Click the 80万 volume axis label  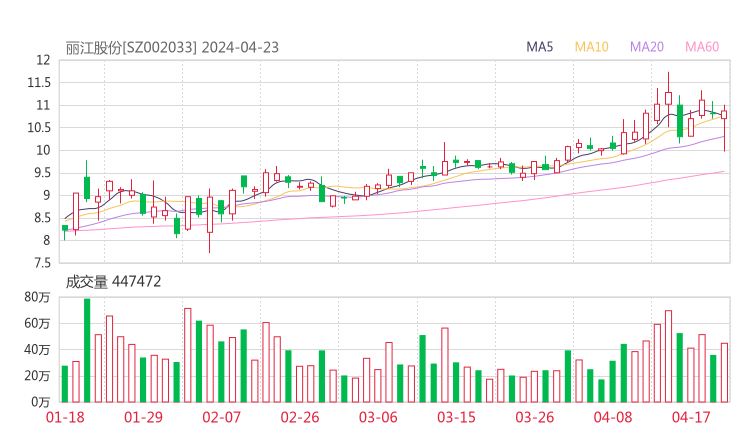click(x=37, y=297)
